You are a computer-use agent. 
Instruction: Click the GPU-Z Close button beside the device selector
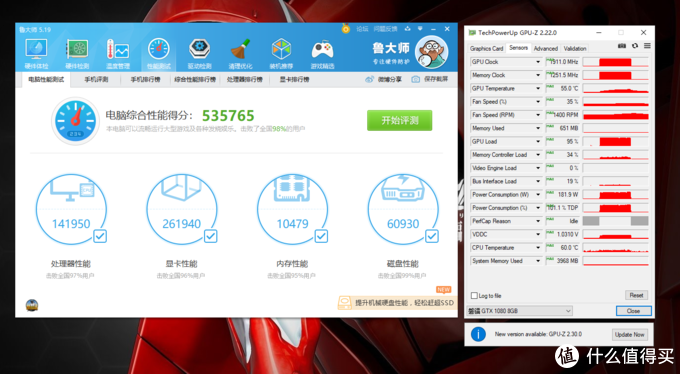click(x=633, y=311)
